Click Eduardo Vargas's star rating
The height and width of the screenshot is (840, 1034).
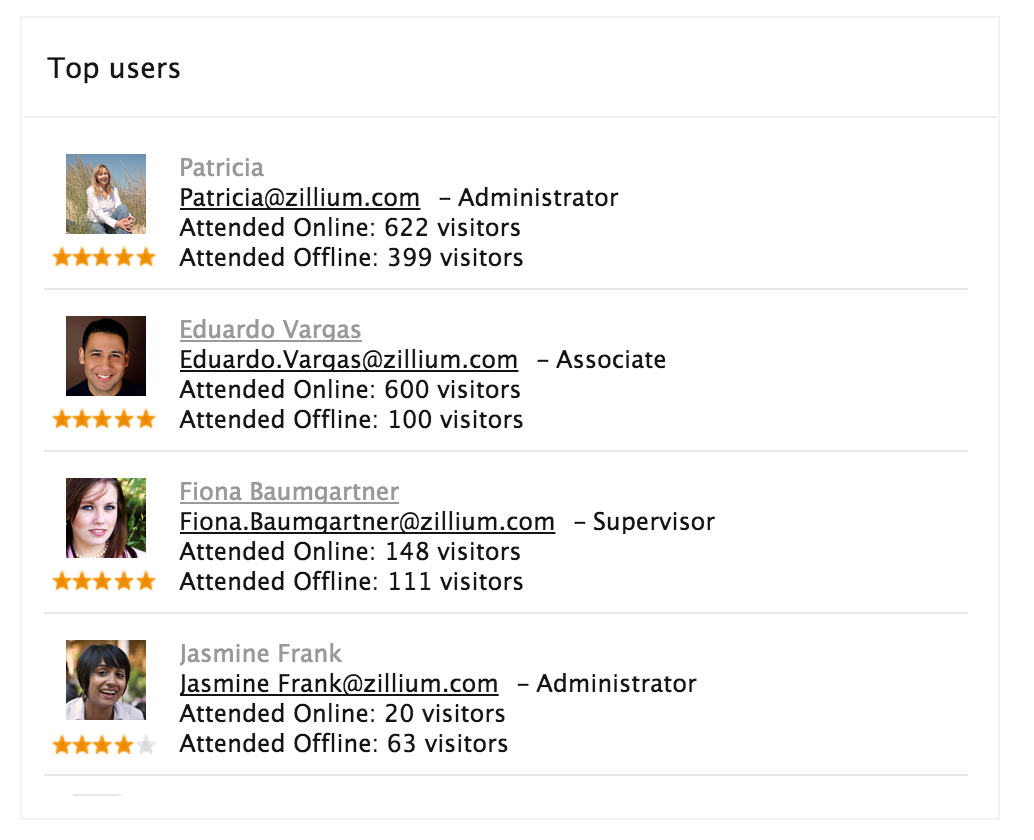tap(104, 420)
